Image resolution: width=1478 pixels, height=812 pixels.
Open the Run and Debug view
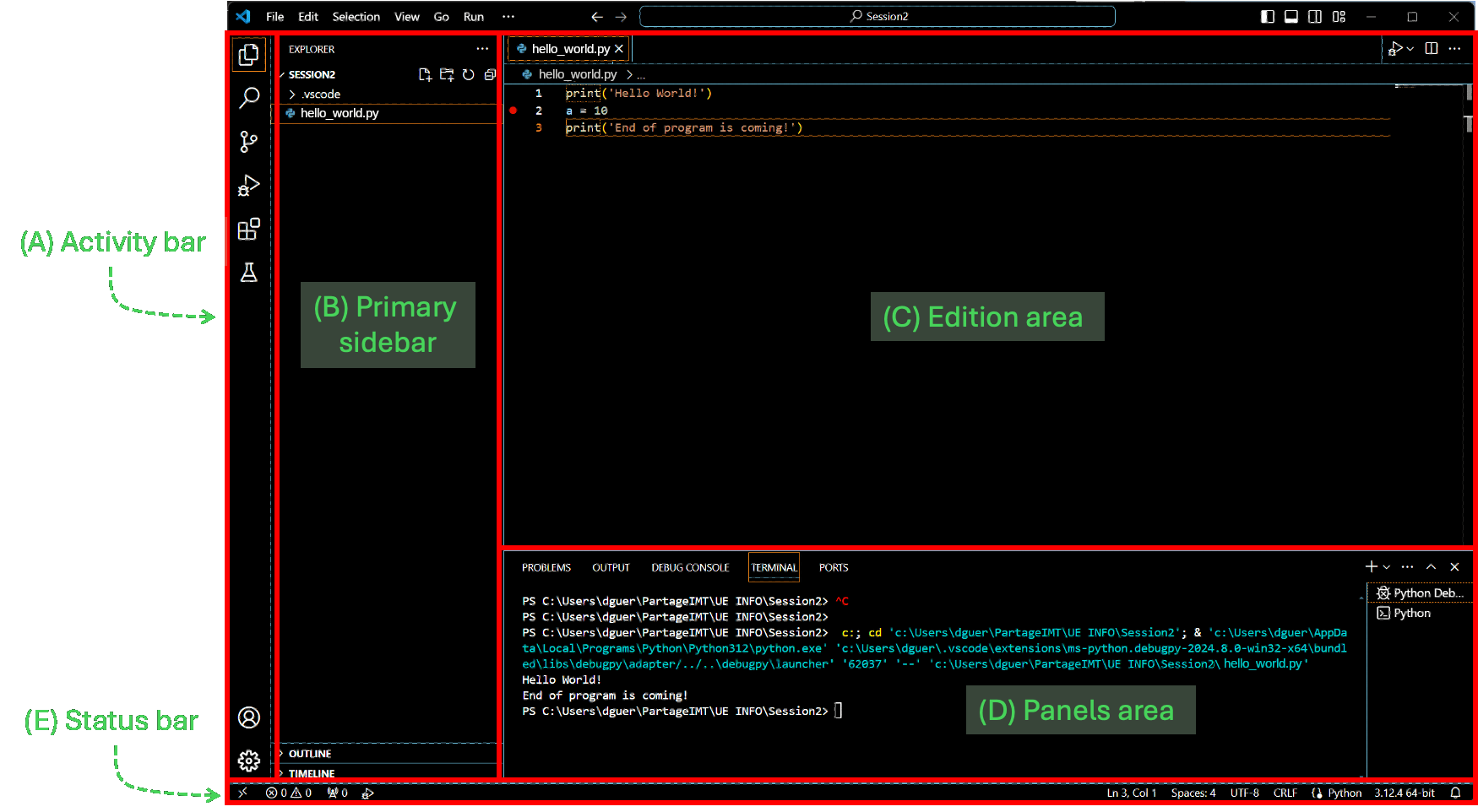click(x=249, y=186)
